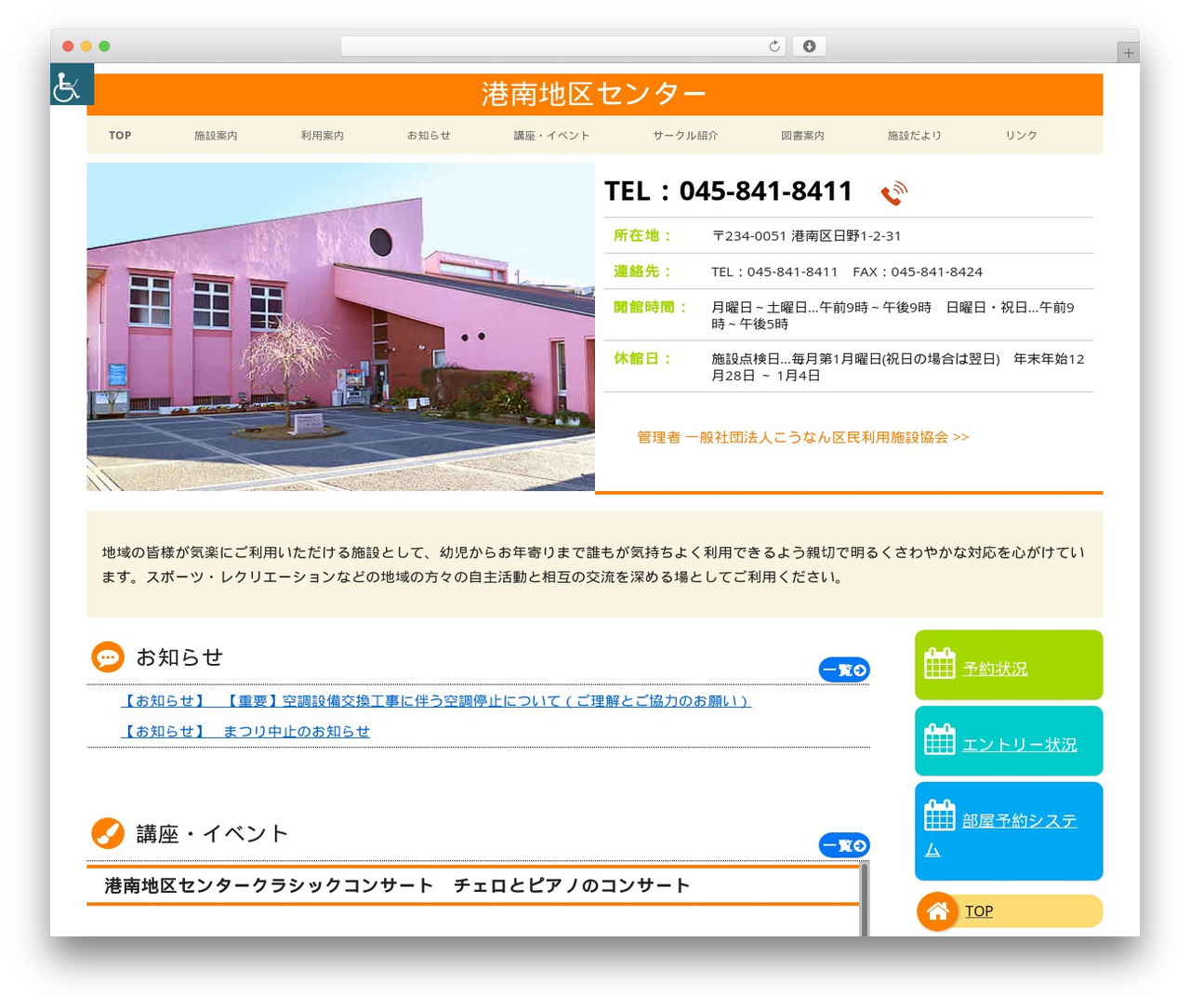This screenshot has height=1008, width=1190.
Task: Open the まつり中止のお知らせ link
Action: click(245, 732)
